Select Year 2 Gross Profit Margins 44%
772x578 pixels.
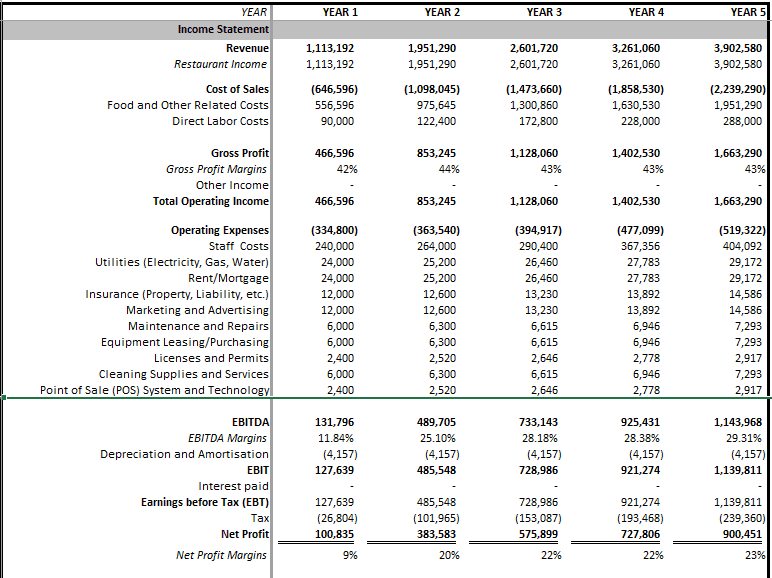[441, 169]
